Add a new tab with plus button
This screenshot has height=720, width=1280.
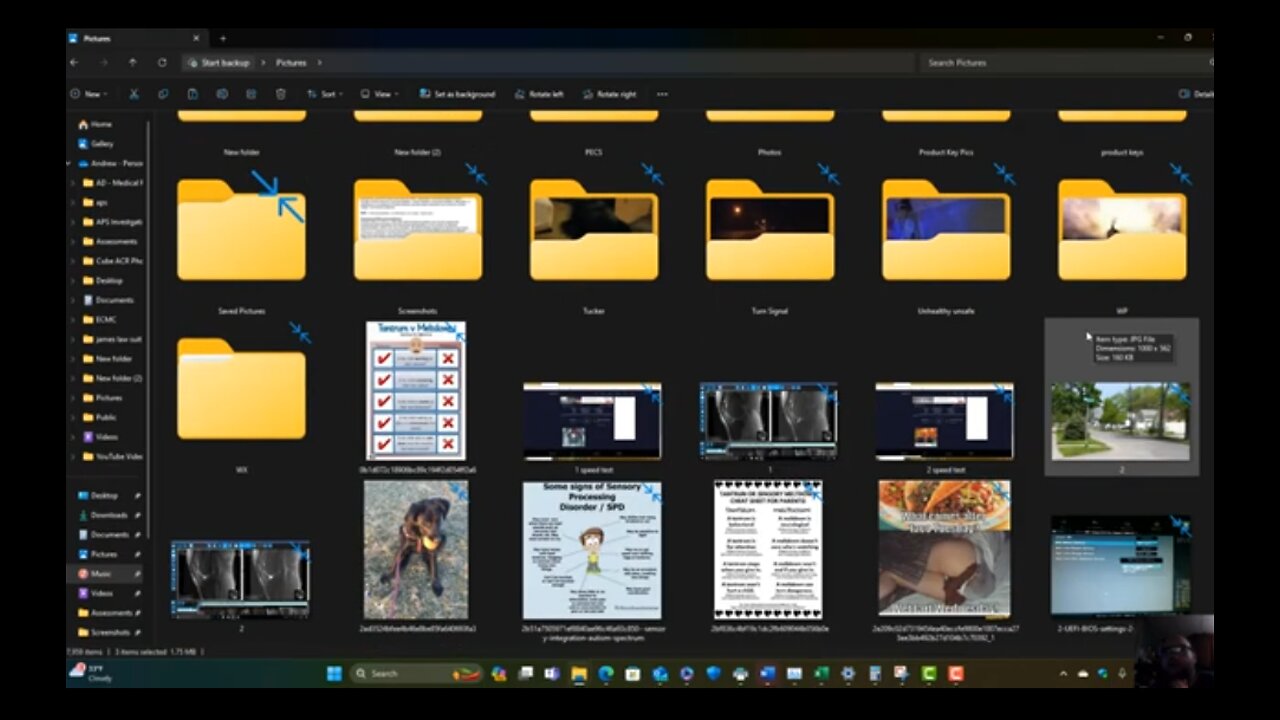click(x=223, y=38)
